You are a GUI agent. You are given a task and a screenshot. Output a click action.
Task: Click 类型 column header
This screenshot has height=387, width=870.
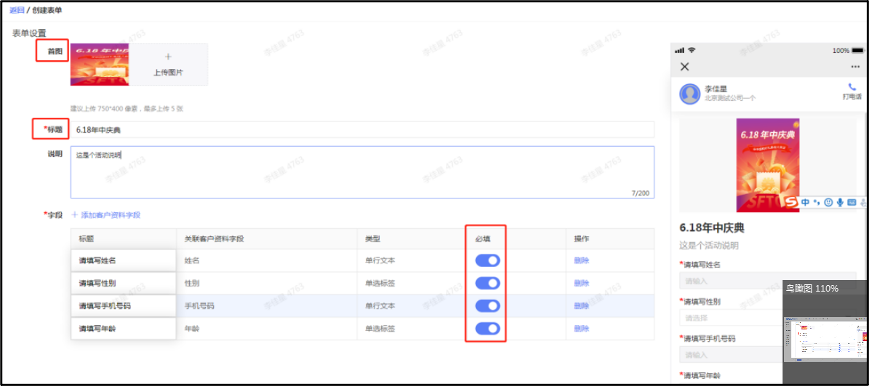pyautogui.click(x=372, y=239)
